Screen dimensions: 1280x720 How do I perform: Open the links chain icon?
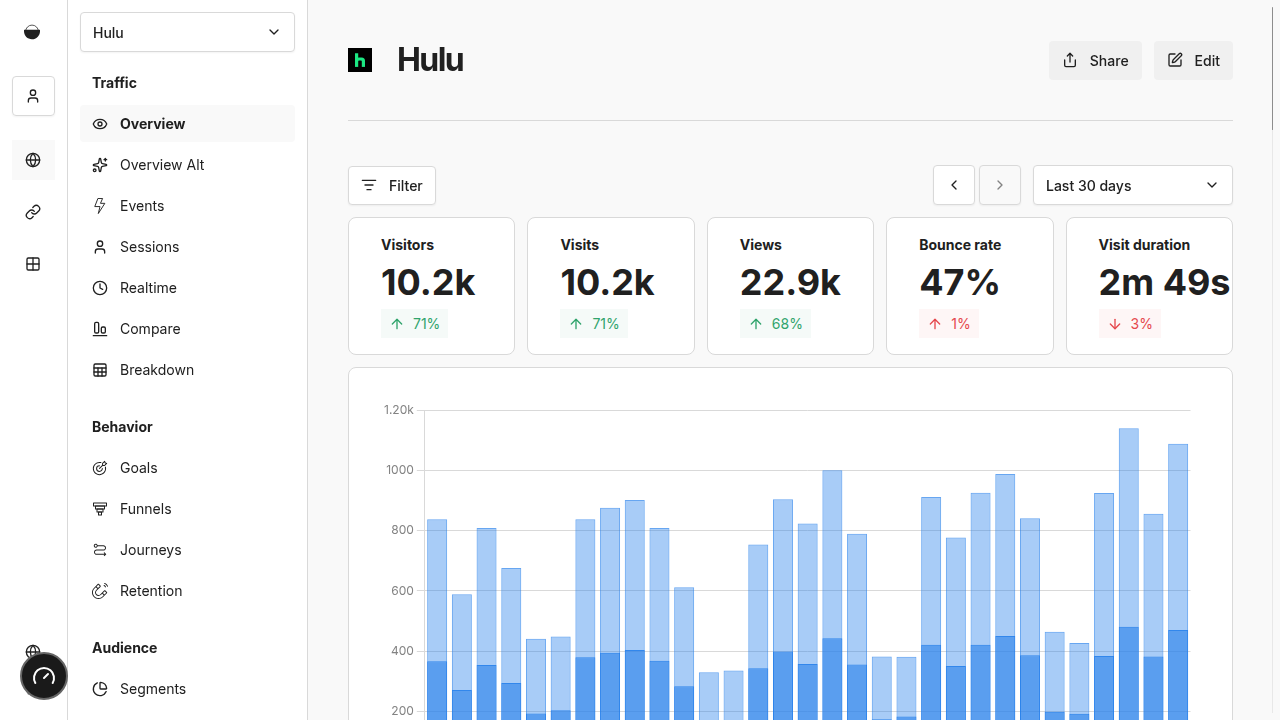pyautogui.click(x=33, y=212)
